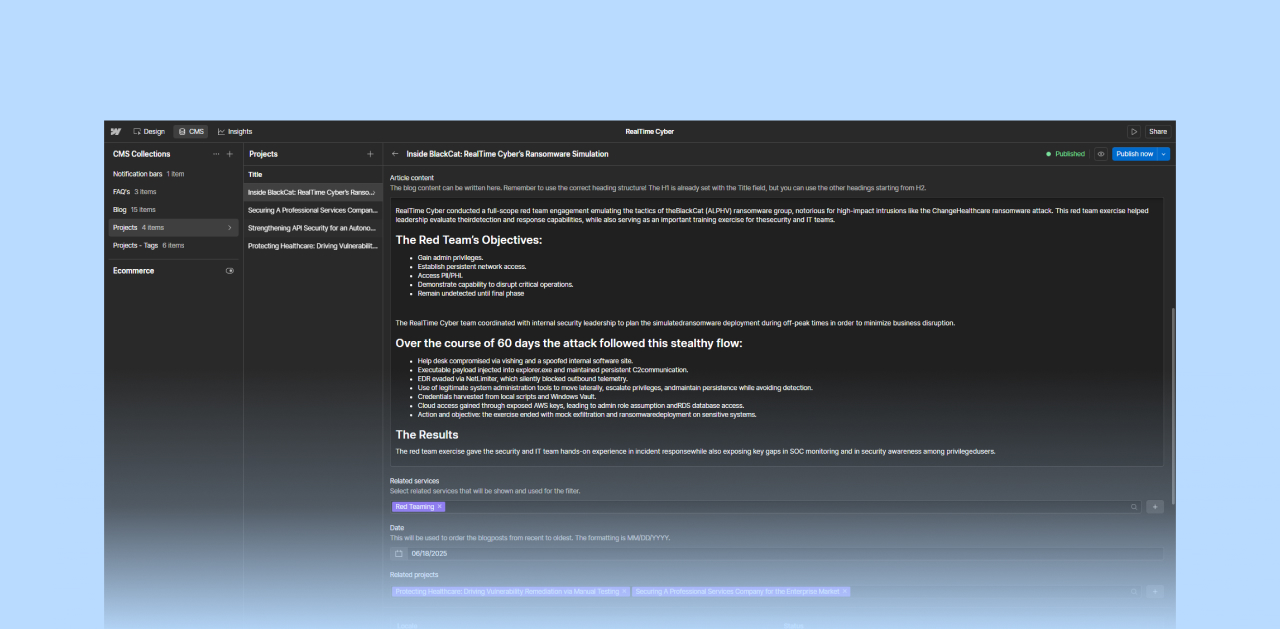Open Strengthening API Security item
This screenshot has height=629, width=1280.
click(x=313, y=228)
